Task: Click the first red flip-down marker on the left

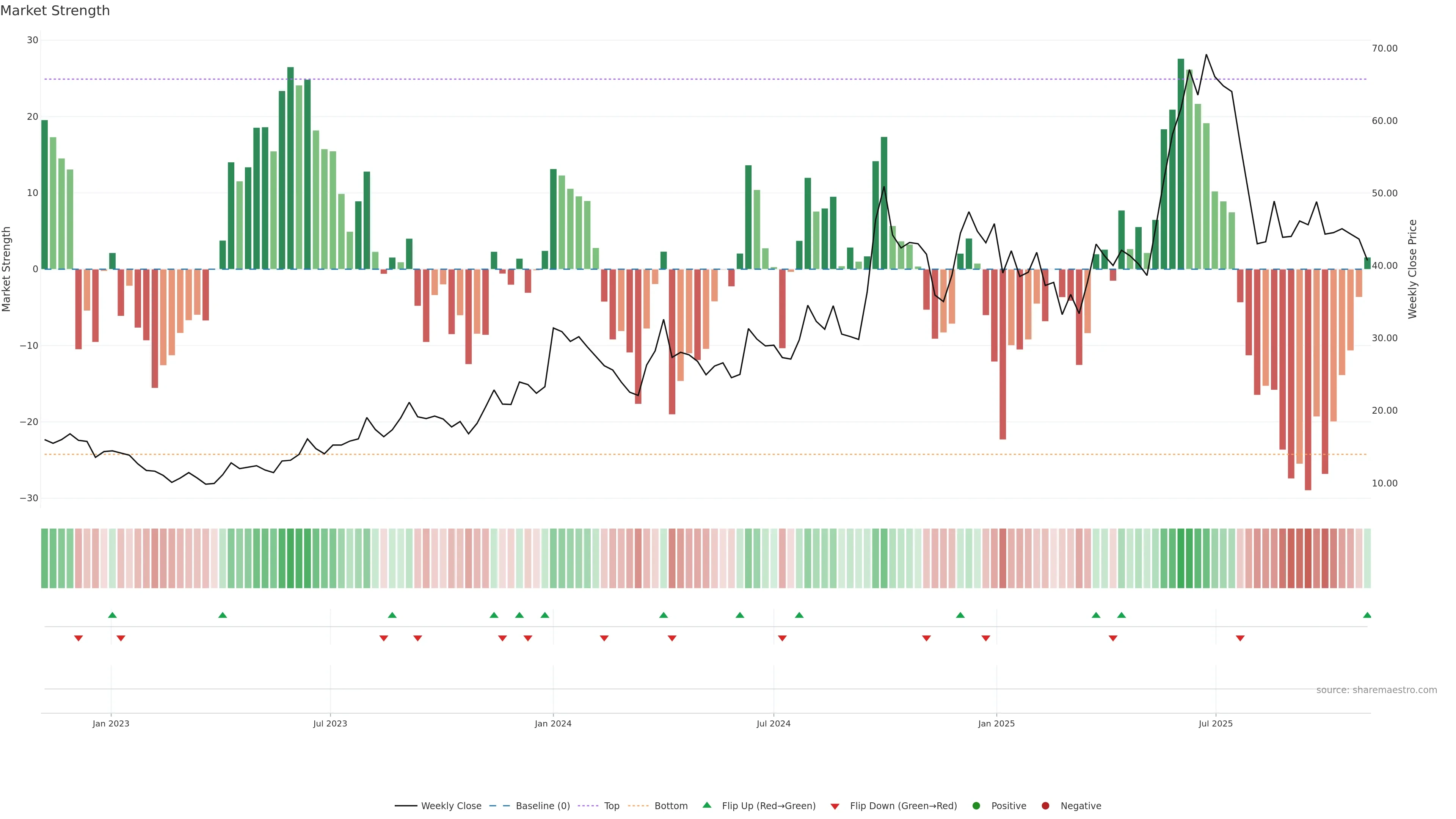Action: tap(78, 638)
